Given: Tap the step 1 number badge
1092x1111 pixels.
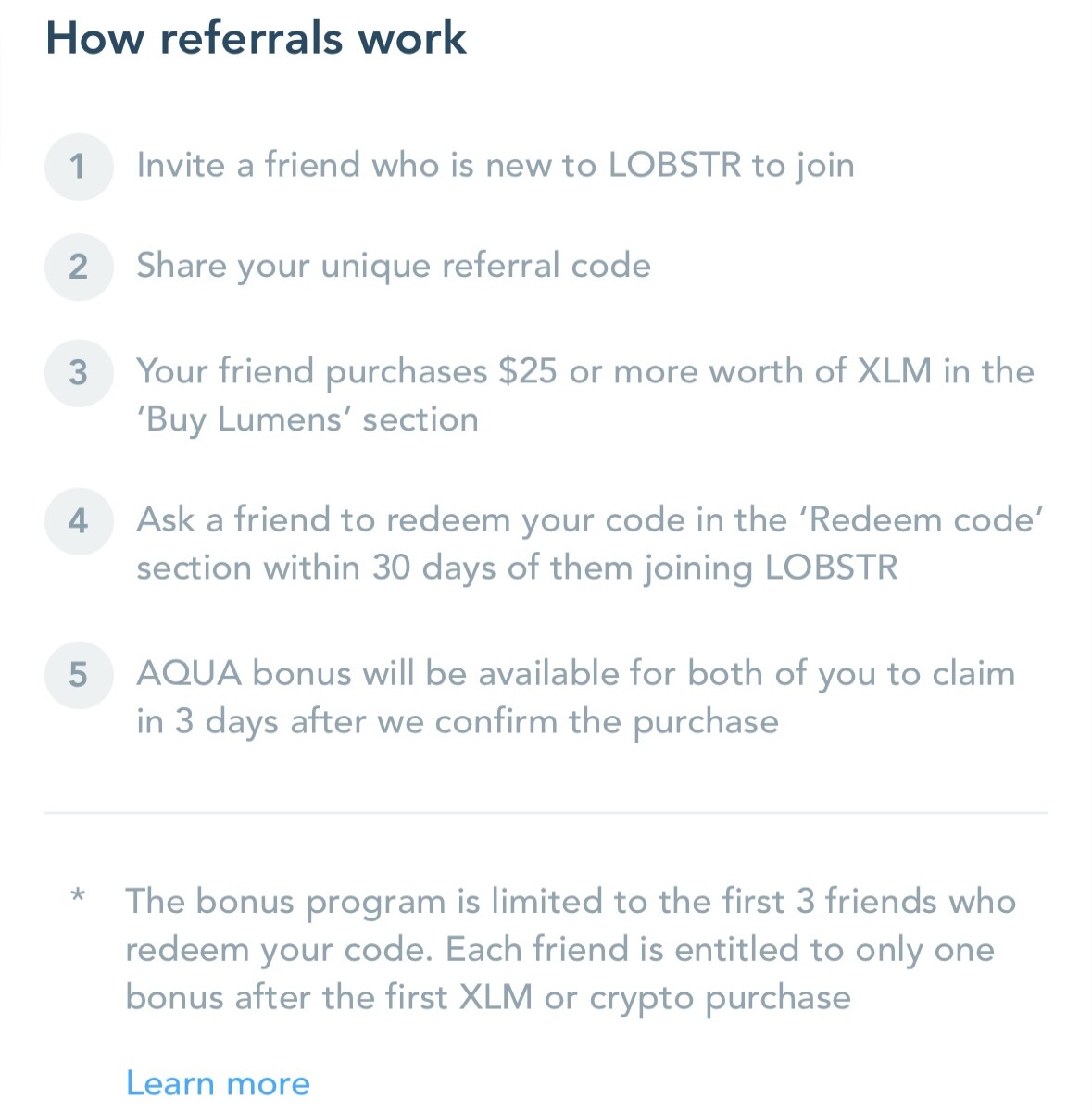Looking at the screenshot, I should pos(79,167).
